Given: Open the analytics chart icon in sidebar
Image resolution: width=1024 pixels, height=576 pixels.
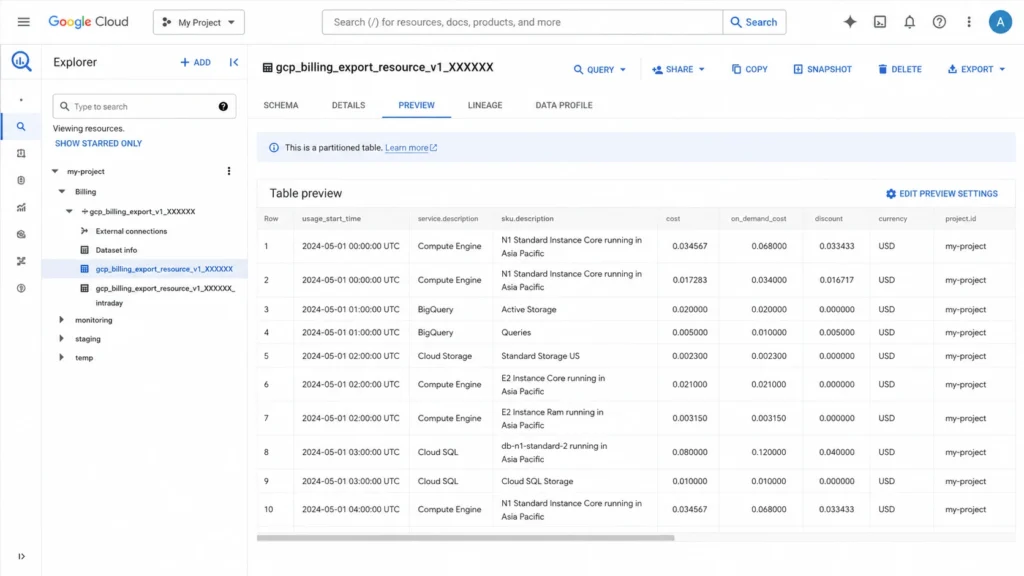Looking at the screenshot, I should (x=21, y=208).
